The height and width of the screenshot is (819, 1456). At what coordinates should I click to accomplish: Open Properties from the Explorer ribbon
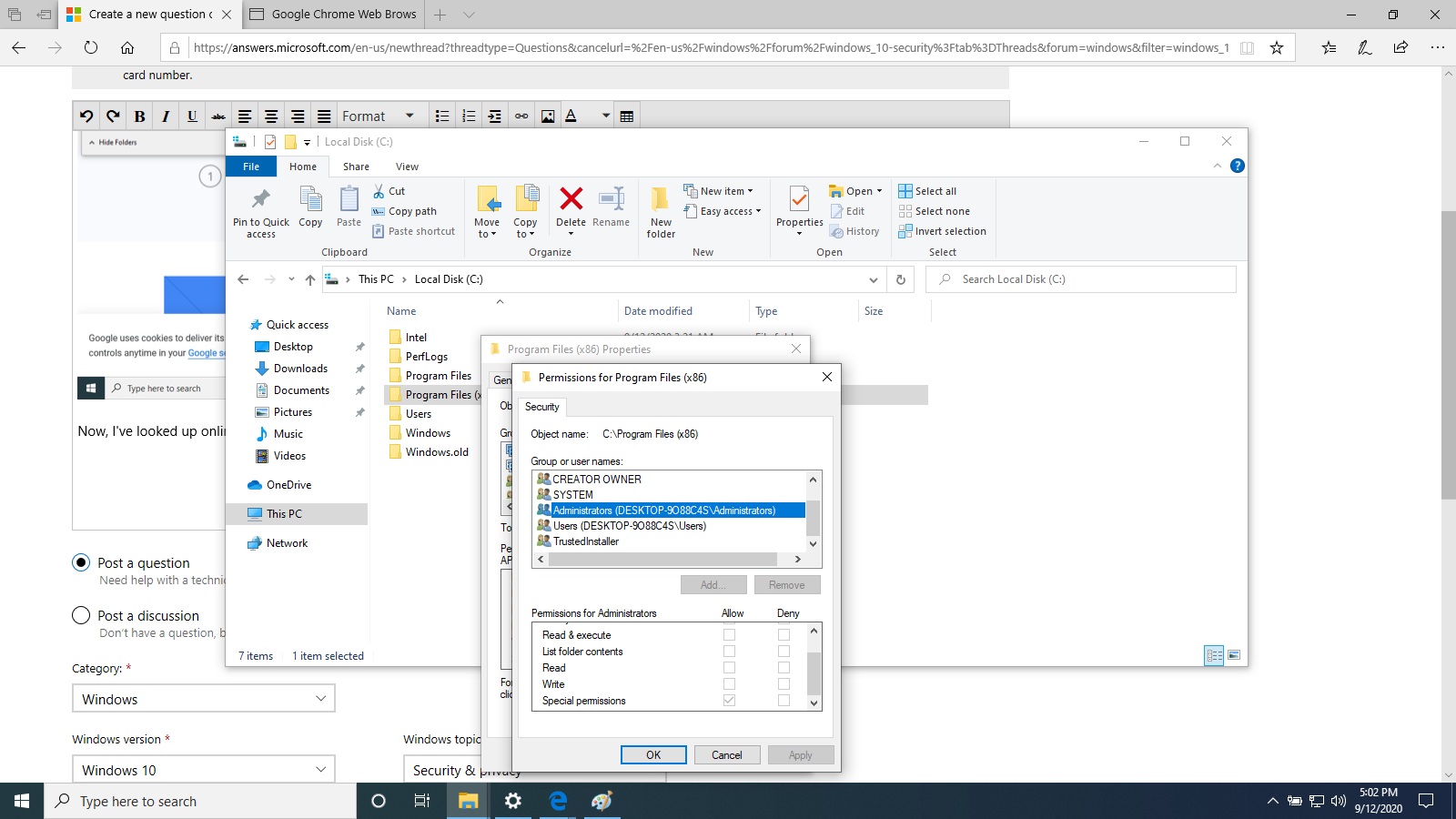pos(799,211)
